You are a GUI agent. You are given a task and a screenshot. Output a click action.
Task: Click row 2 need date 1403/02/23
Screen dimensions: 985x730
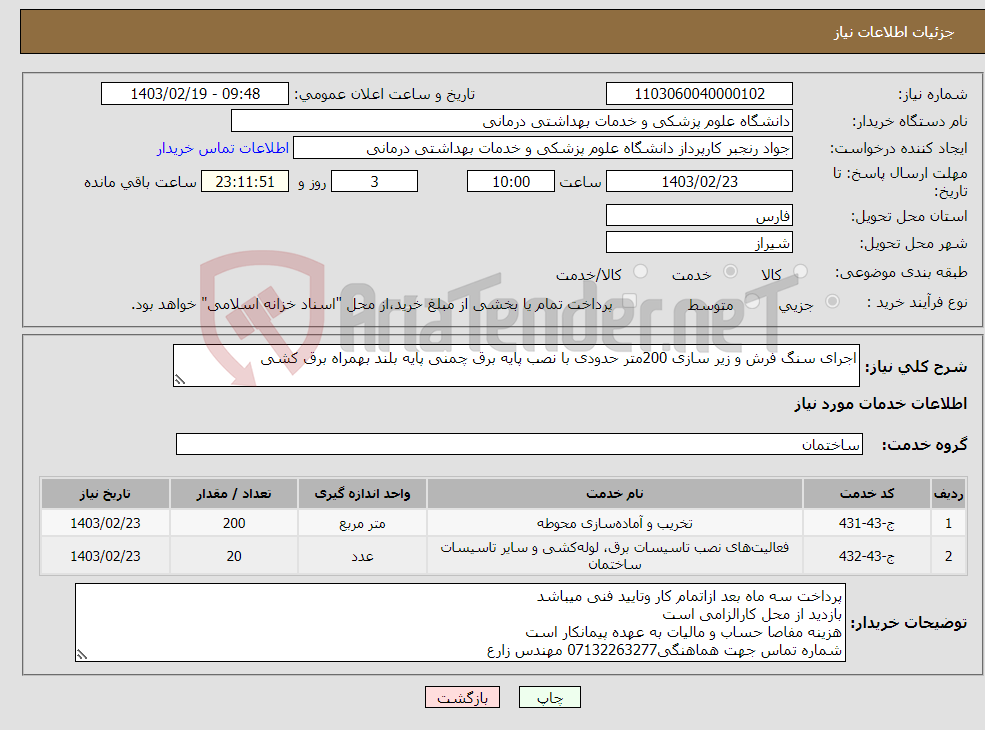click(106, 556)
